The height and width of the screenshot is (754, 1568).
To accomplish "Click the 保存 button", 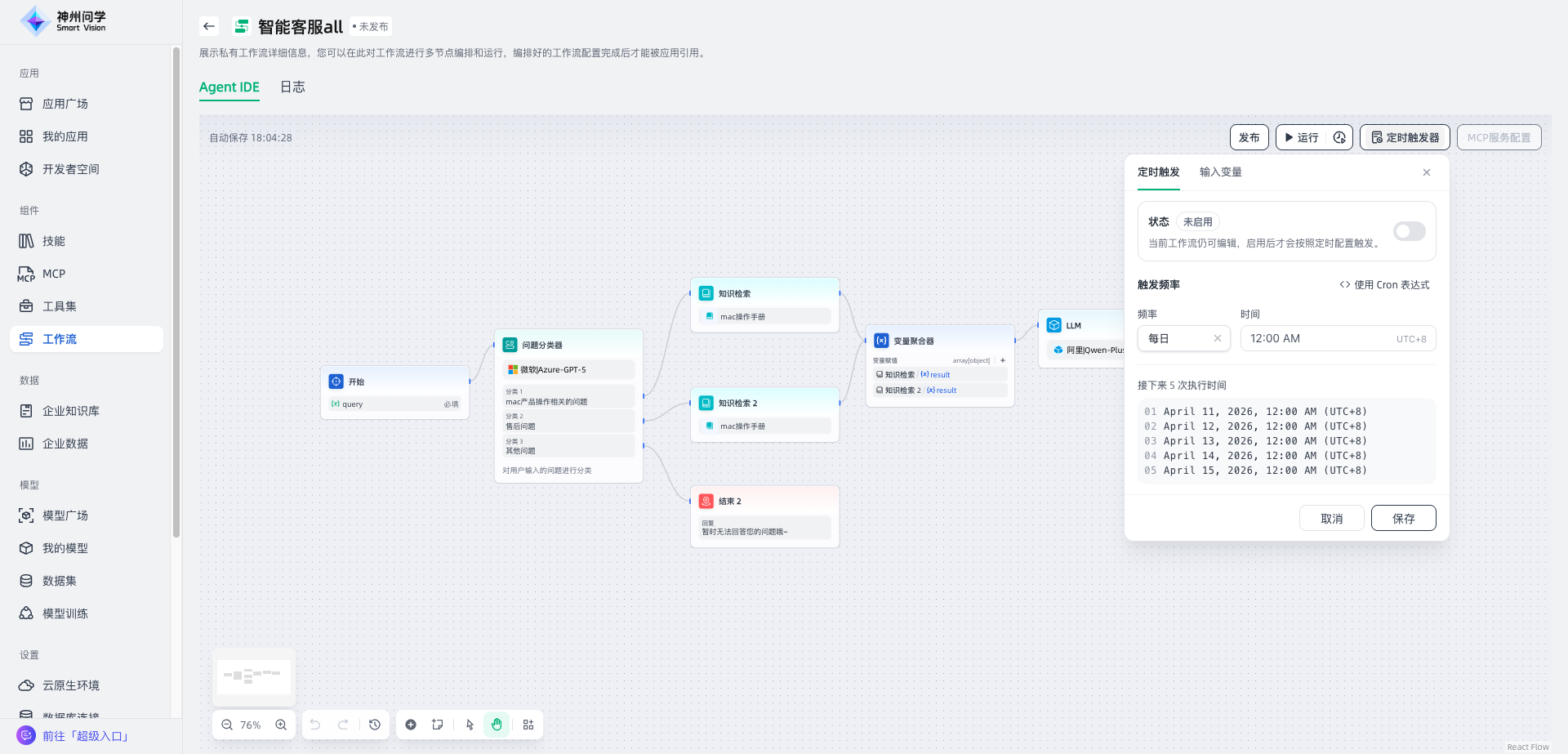I will click(x=1403, y=518).
